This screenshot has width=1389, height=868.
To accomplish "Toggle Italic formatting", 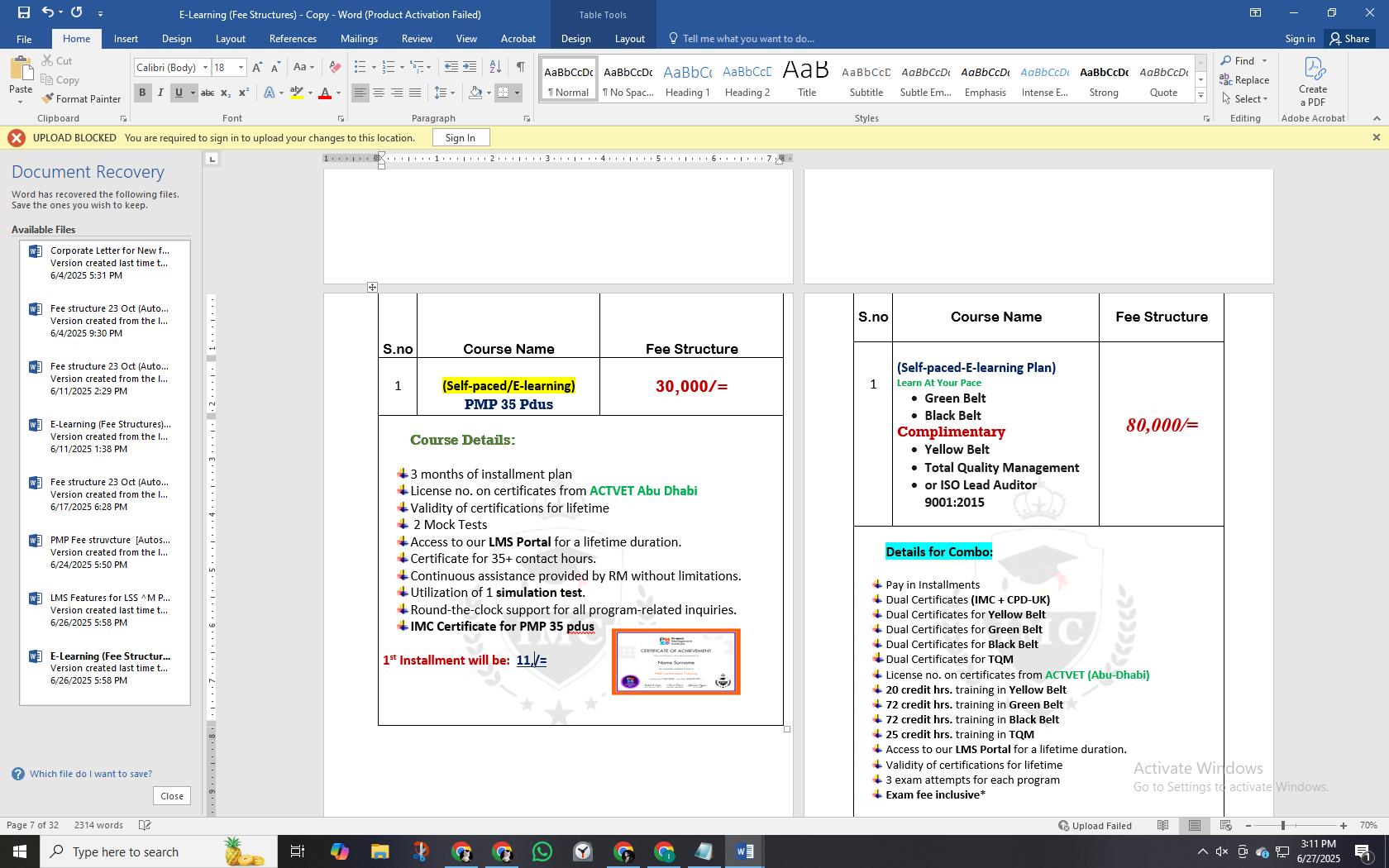I will pyautogui.click(x=160, y=93).
